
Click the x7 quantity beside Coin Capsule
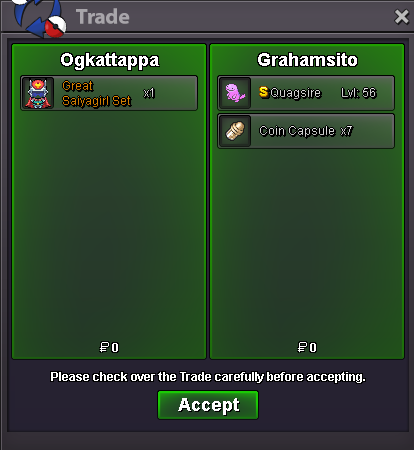[346, 131]
